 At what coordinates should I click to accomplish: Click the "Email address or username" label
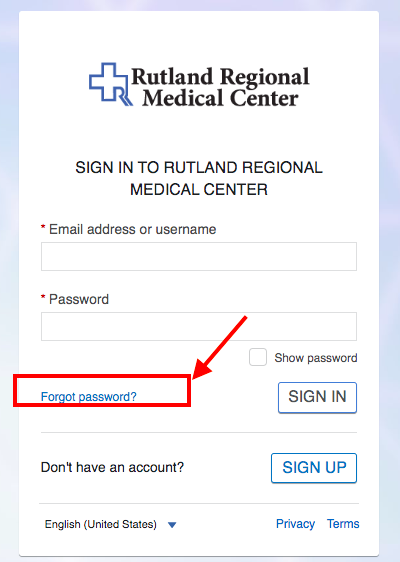pyautogui.click(x=133, y=229)
